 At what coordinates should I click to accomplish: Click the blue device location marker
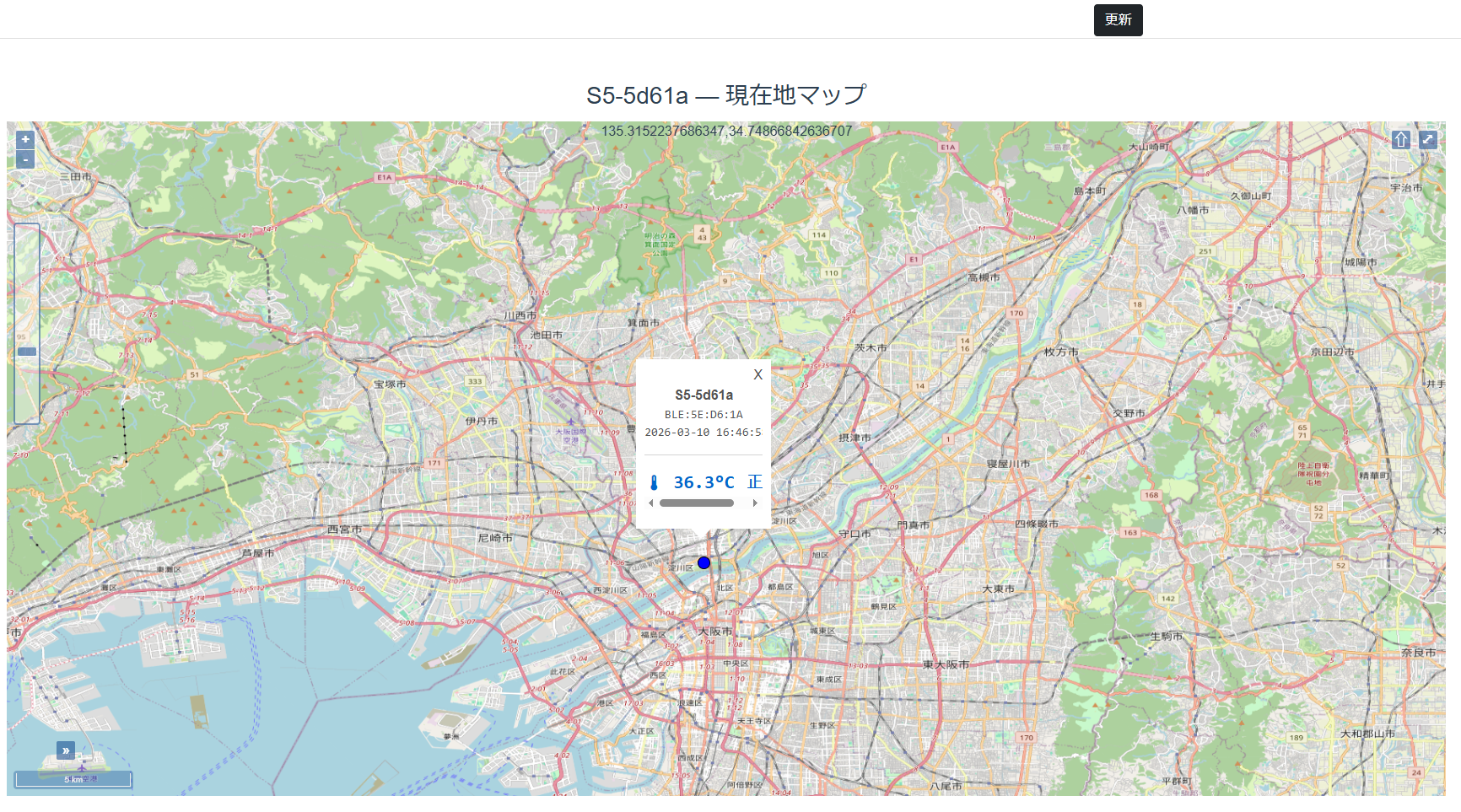coord(704,563)
